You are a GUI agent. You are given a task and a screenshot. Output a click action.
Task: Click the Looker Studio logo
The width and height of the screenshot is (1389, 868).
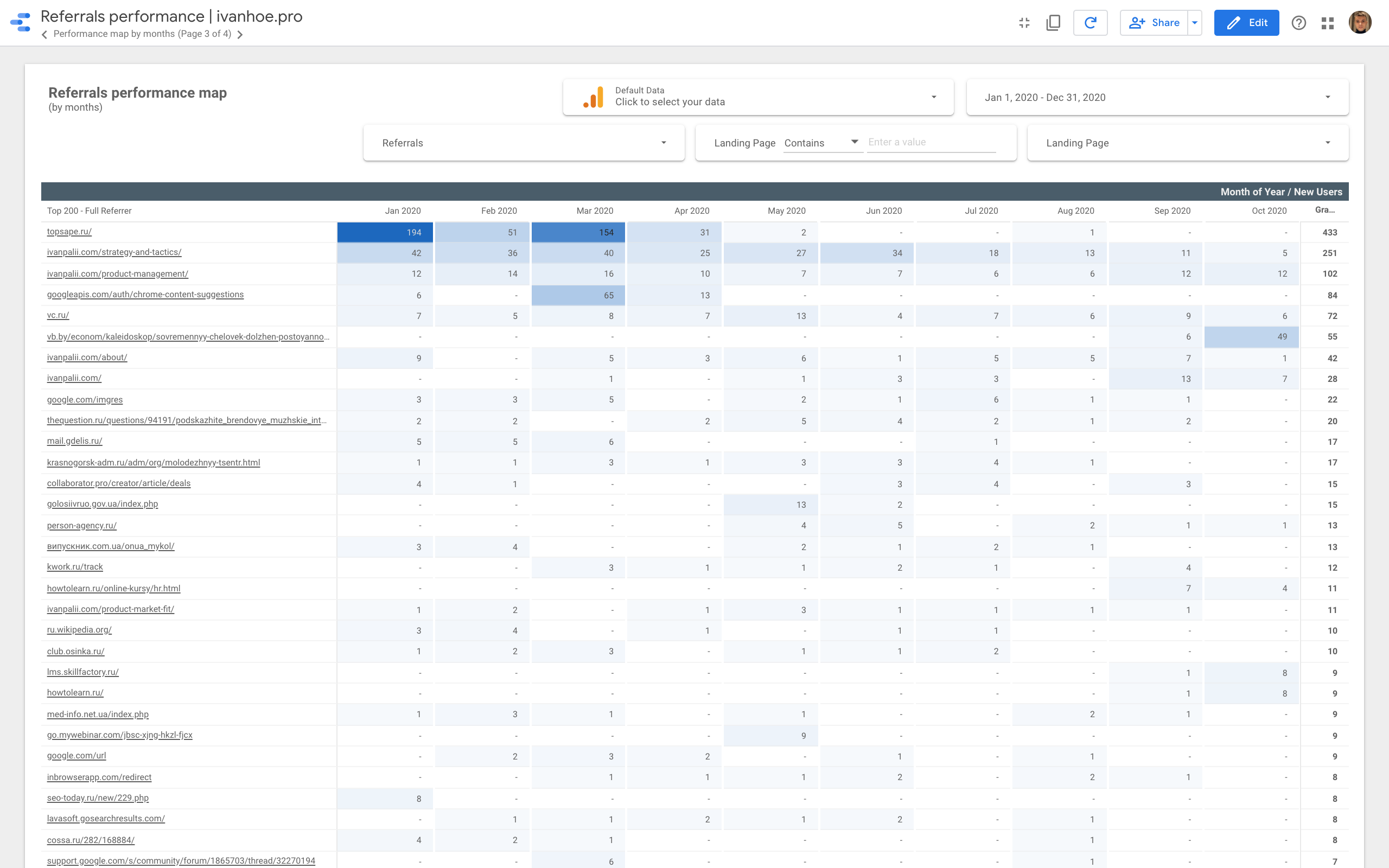[x=21, y=23]
